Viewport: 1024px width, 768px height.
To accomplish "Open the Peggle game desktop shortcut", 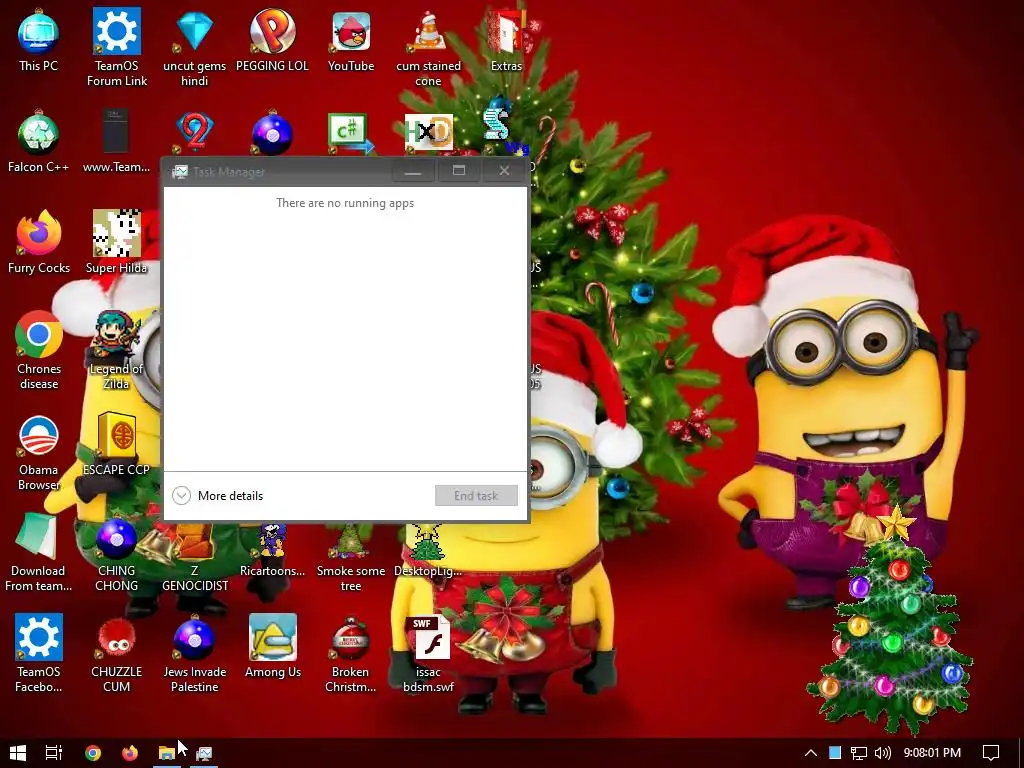I will click(x=272, y=40).
